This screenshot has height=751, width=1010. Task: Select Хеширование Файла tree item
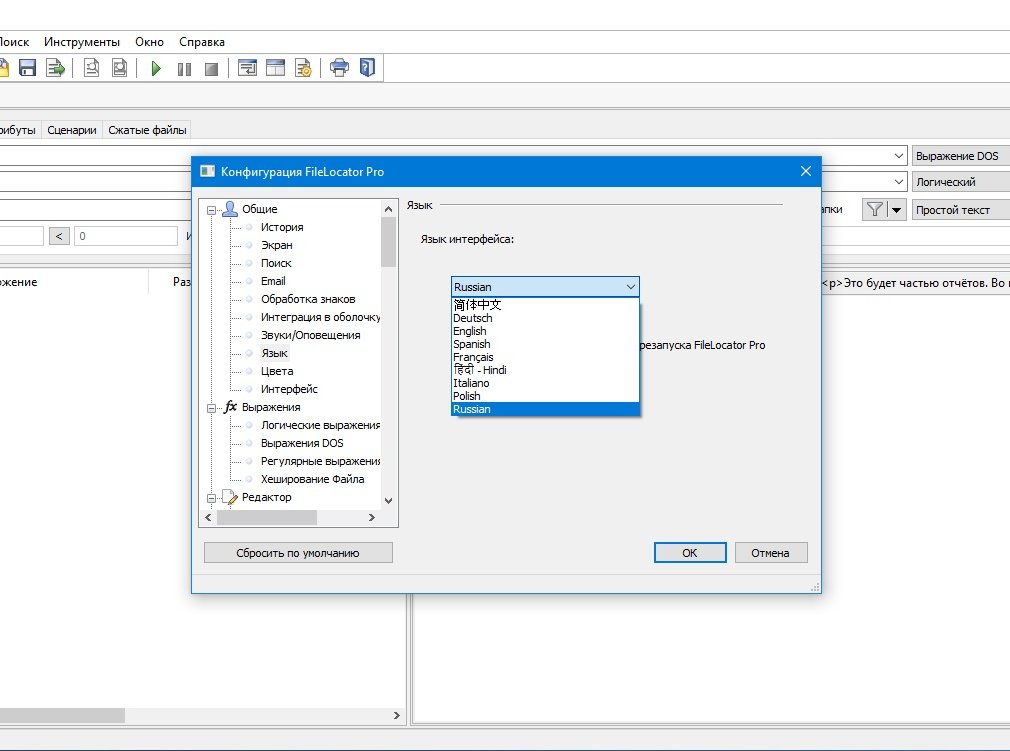[x=312, y=480]
